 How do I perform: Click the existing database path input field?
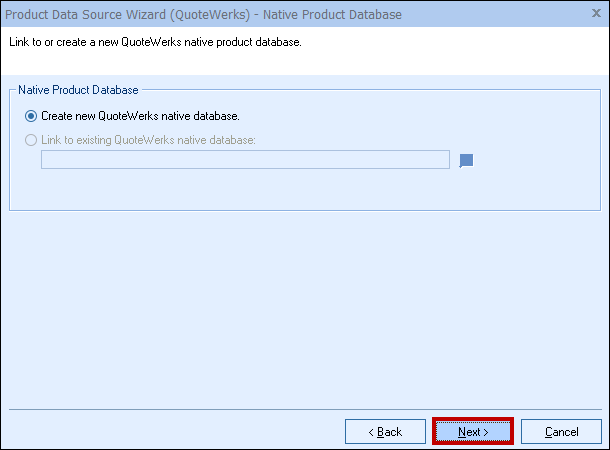coord(245,159)
